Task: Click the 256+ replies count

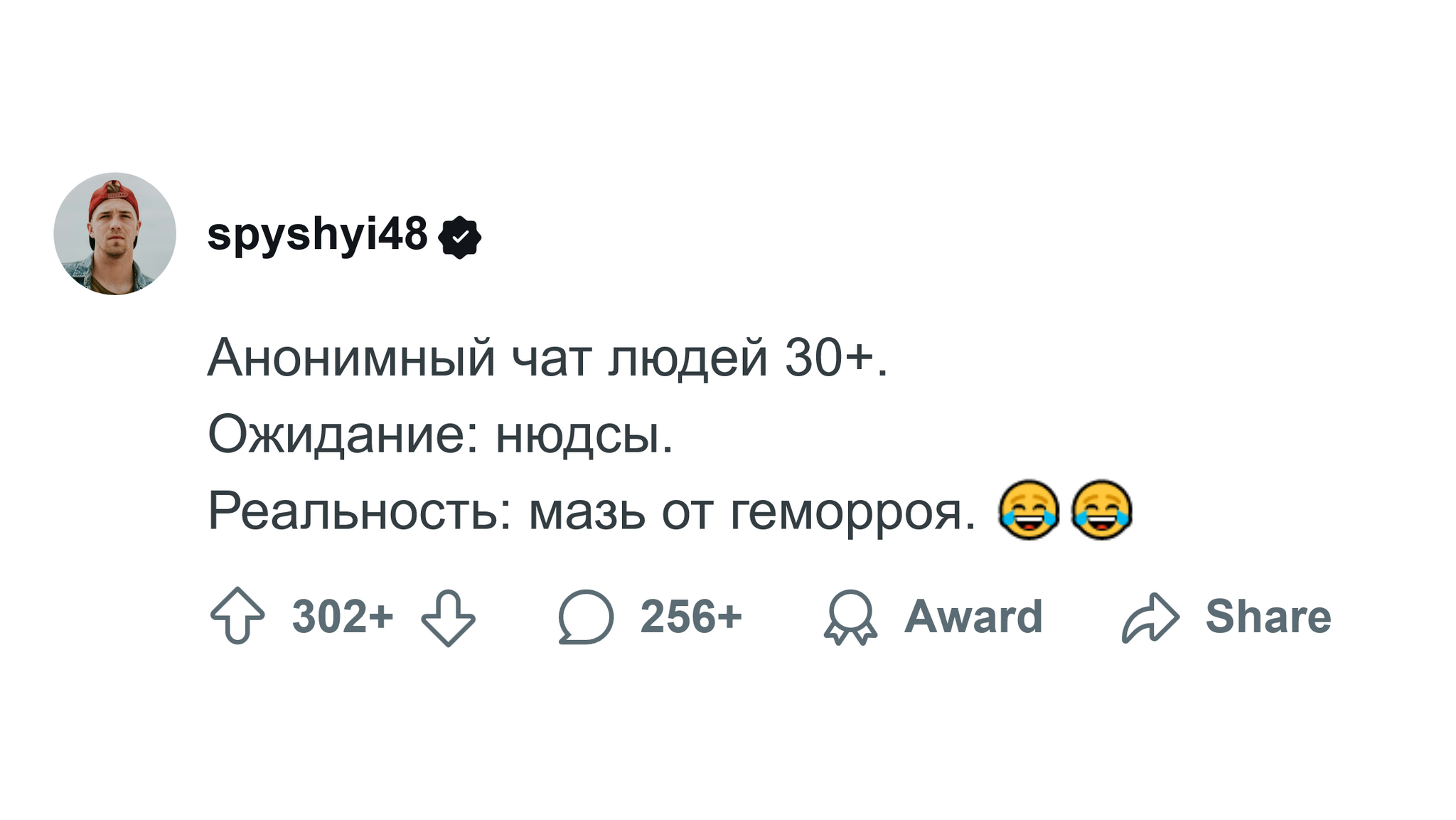Action: (x=691, y=617)
